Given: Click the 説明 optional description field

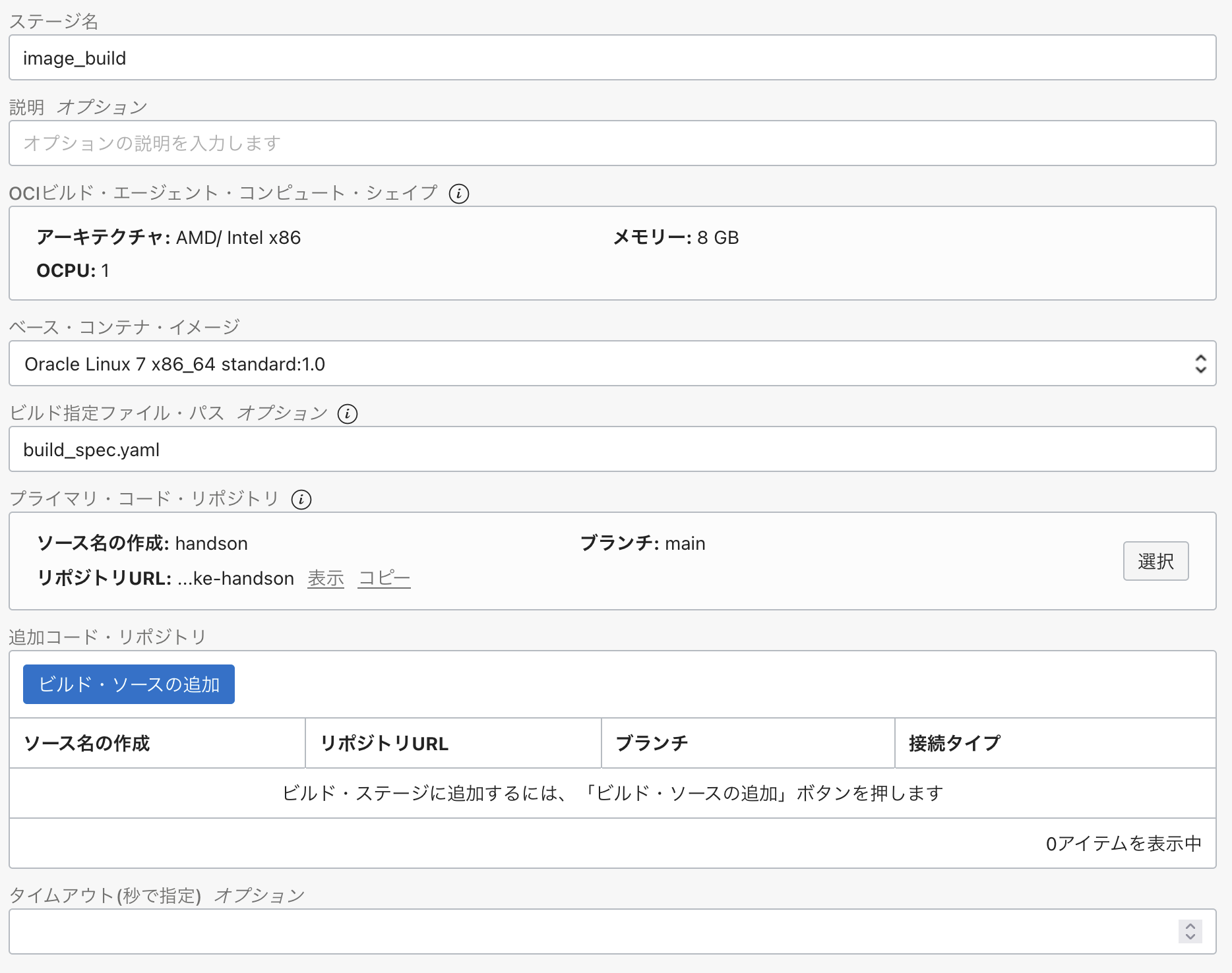Looking at the screenshot, I should (612, 143).
